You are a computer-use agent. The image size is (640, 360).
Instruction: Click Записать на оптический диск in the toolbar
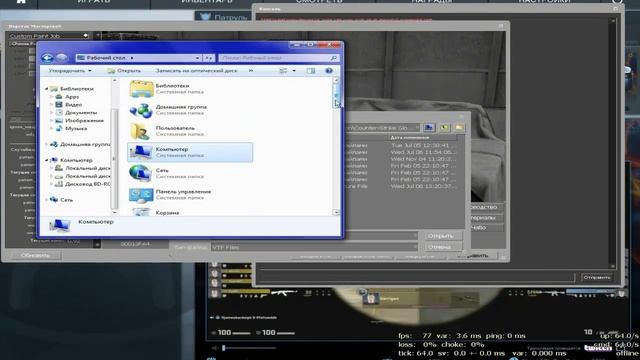click(196, 71)
